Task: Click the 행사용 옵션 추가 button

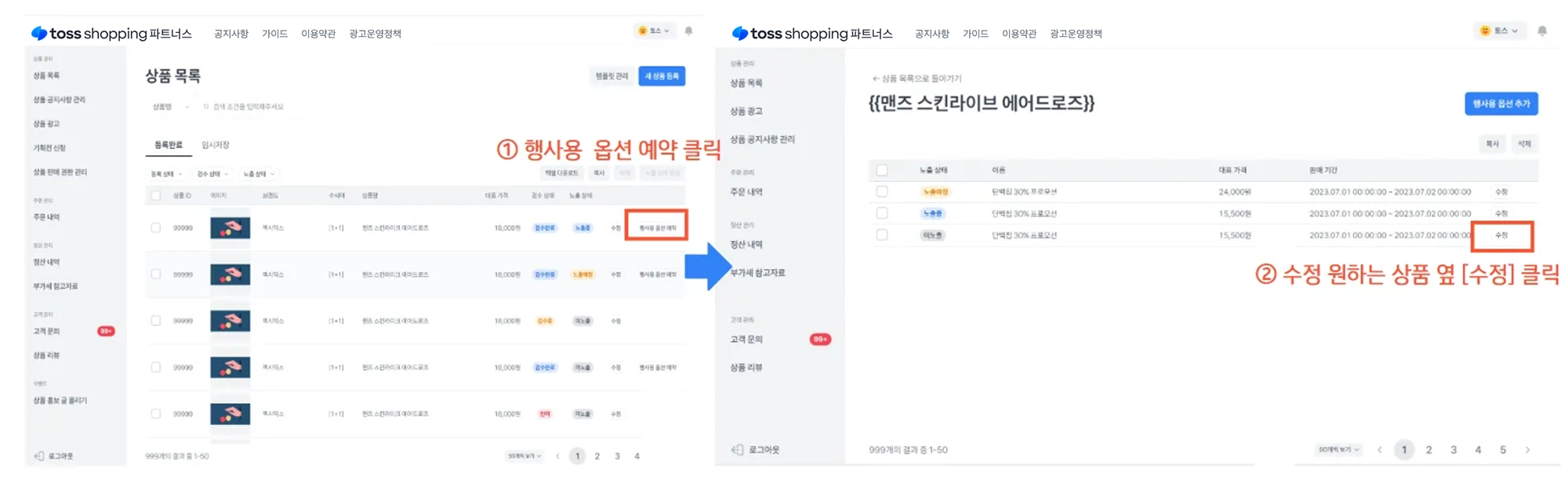Action: click(1501, 103)
